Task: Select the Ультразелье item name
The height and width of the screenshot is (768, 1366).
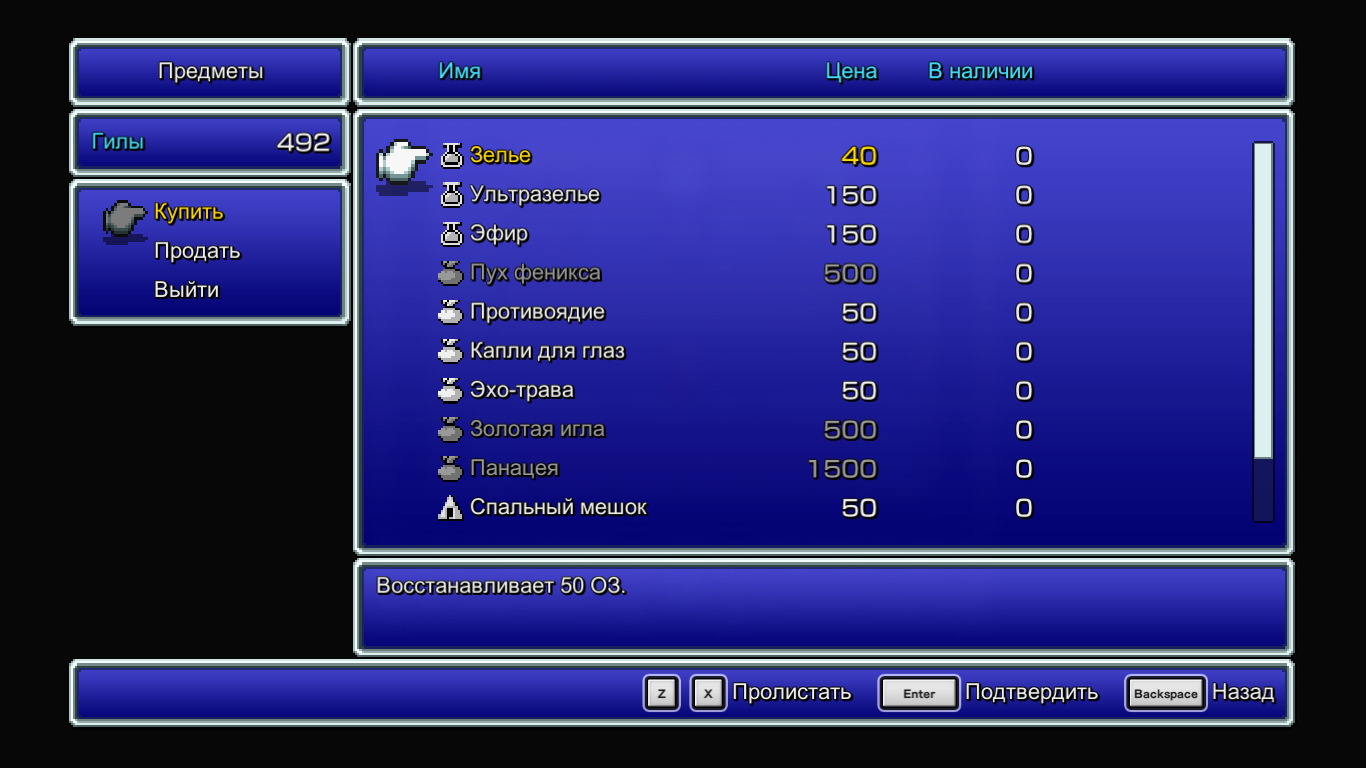Action: 535,194
